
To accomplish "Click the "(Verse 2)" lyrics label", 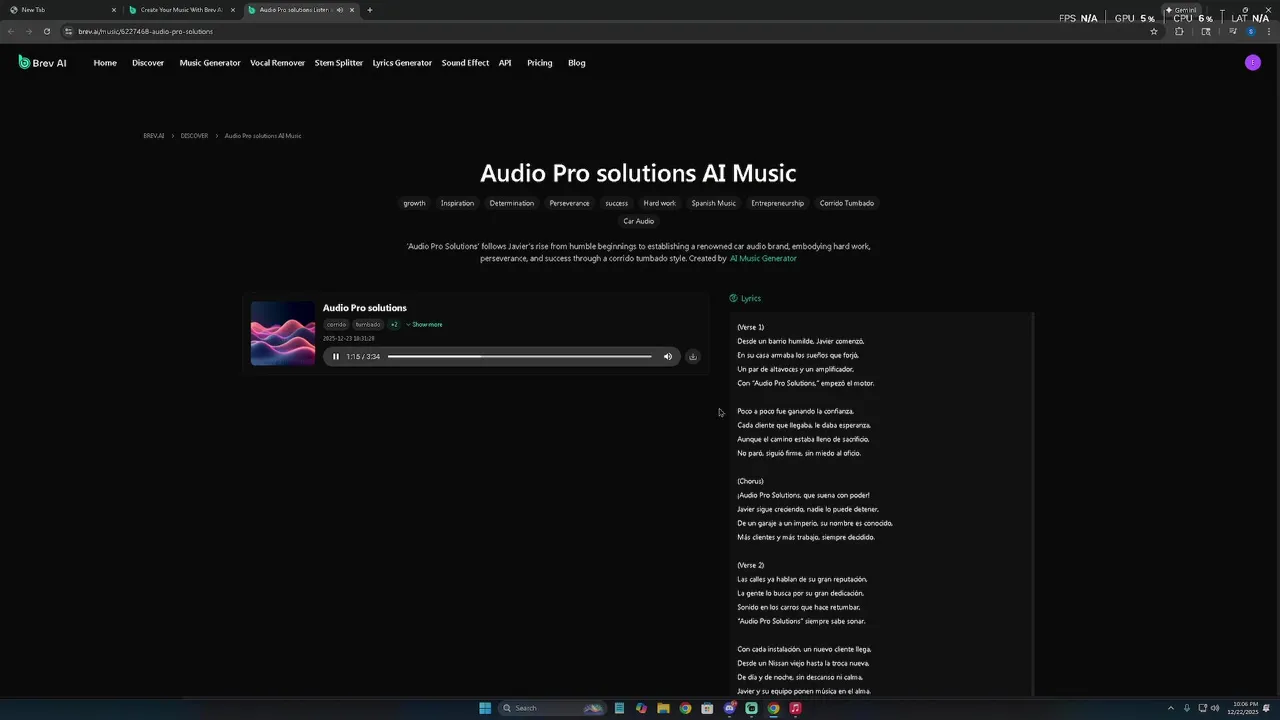I will point(750,565).
